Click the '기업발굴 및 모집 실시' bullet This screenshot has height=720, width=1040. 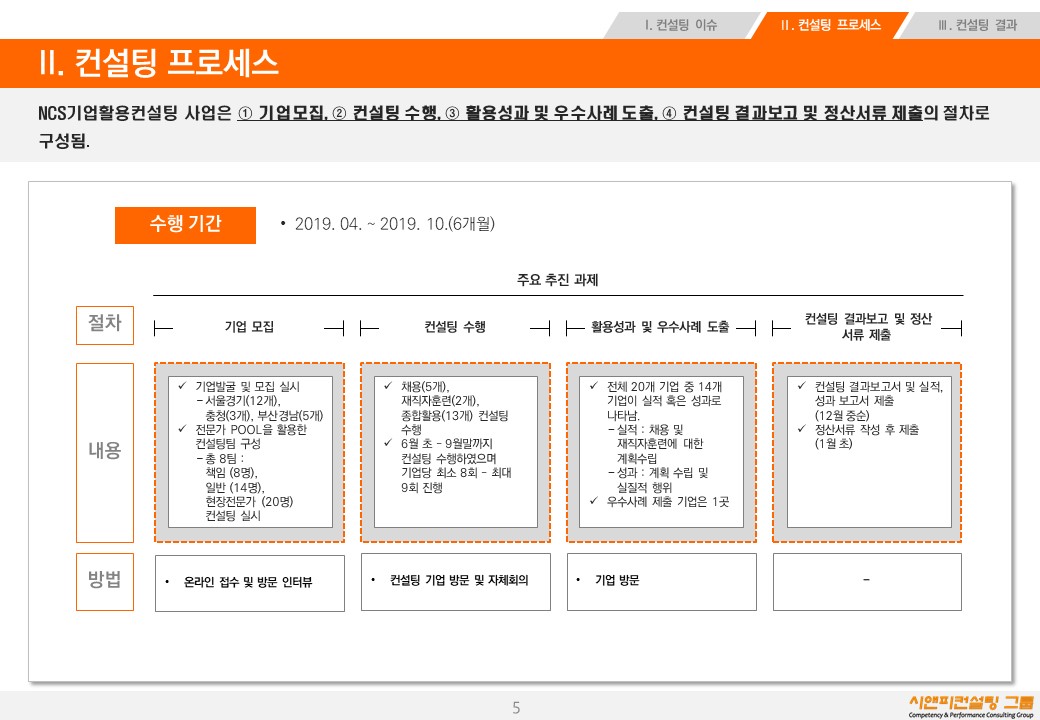point(247,386)
